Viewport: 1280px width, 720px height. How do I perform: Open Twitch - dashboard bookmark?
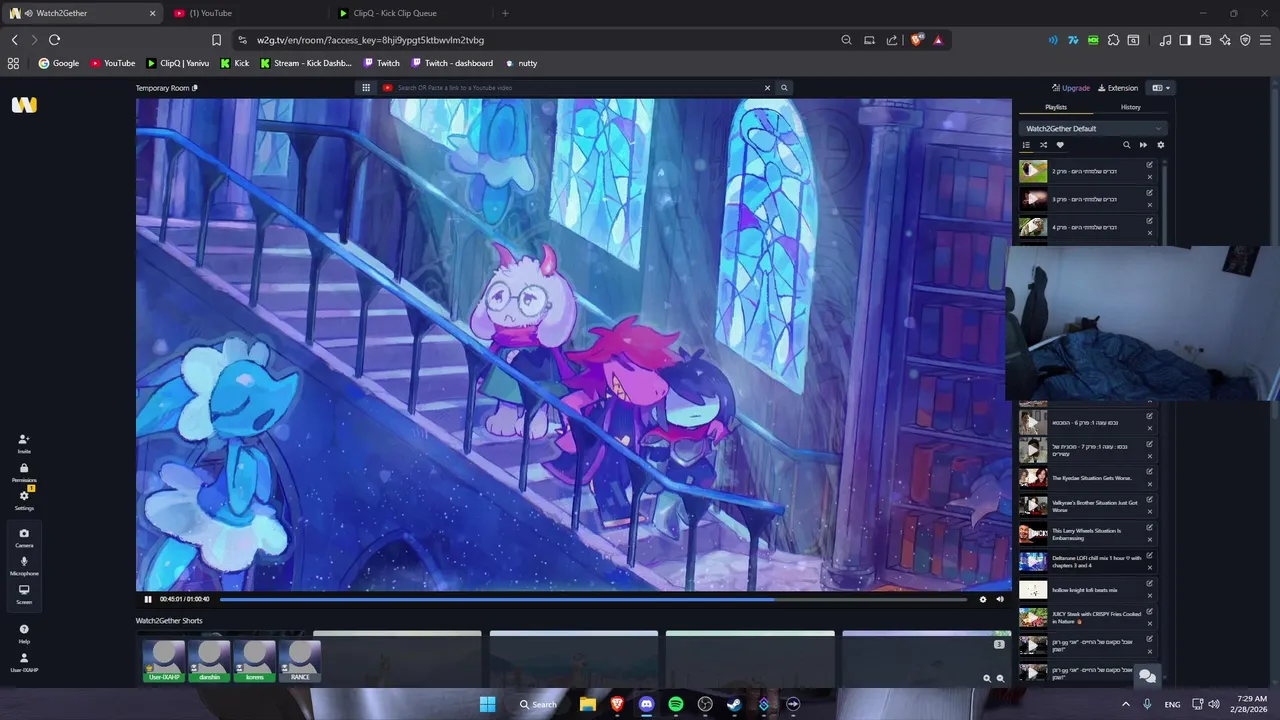click(452, 63)
